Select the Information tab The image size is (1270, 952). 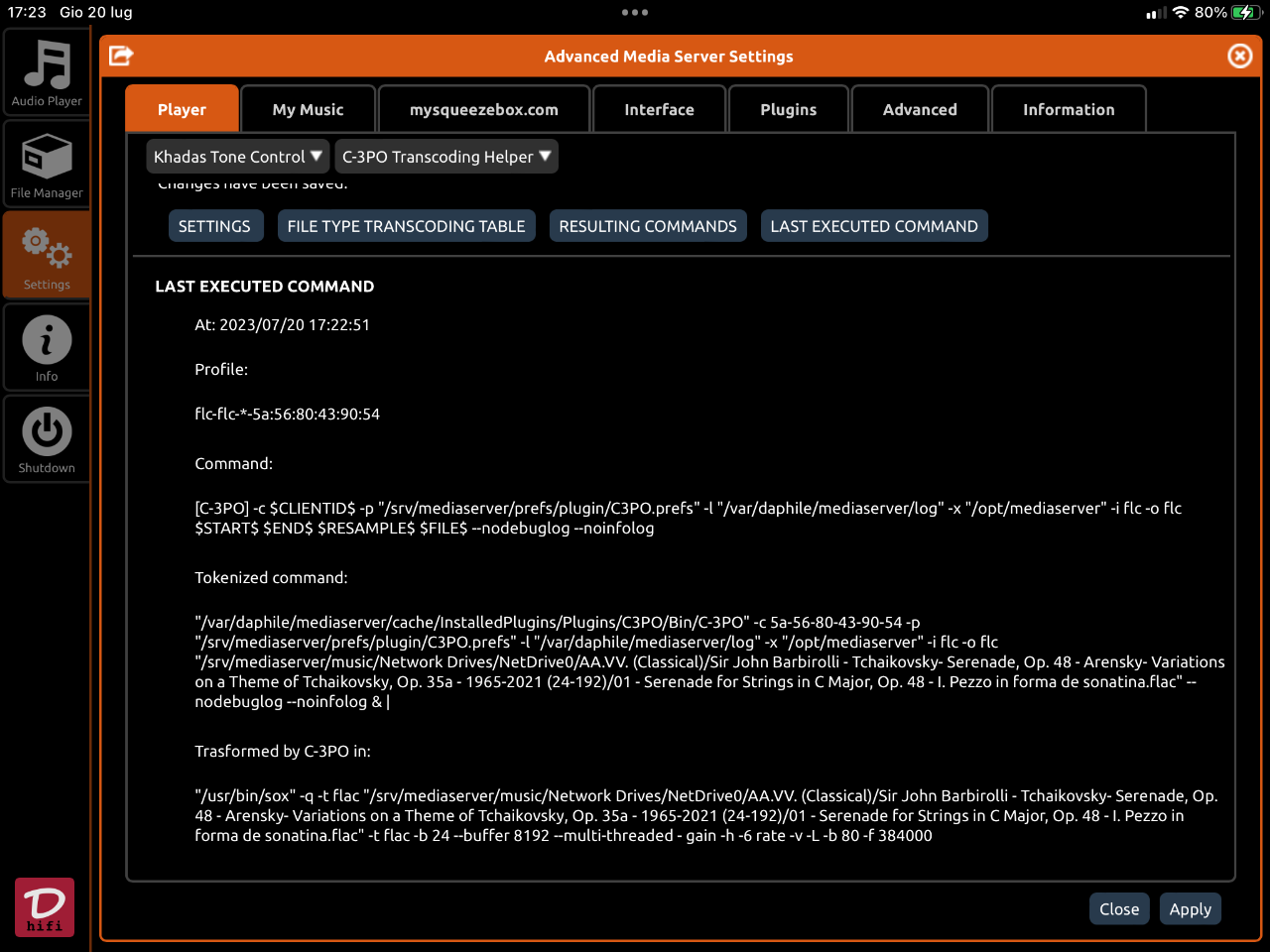1069,109
